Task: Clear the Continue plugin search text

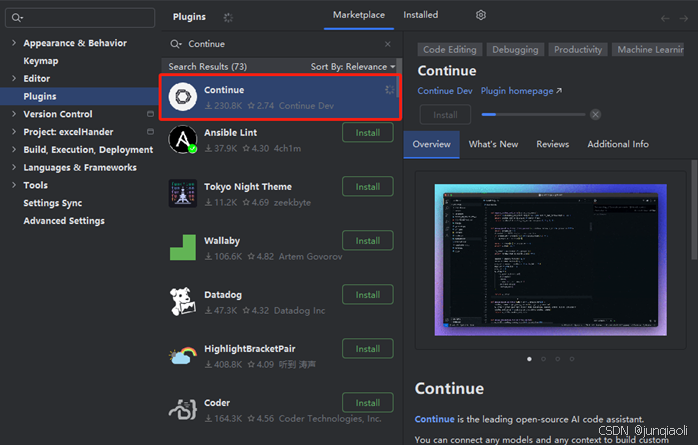Action: coord(388,44)
